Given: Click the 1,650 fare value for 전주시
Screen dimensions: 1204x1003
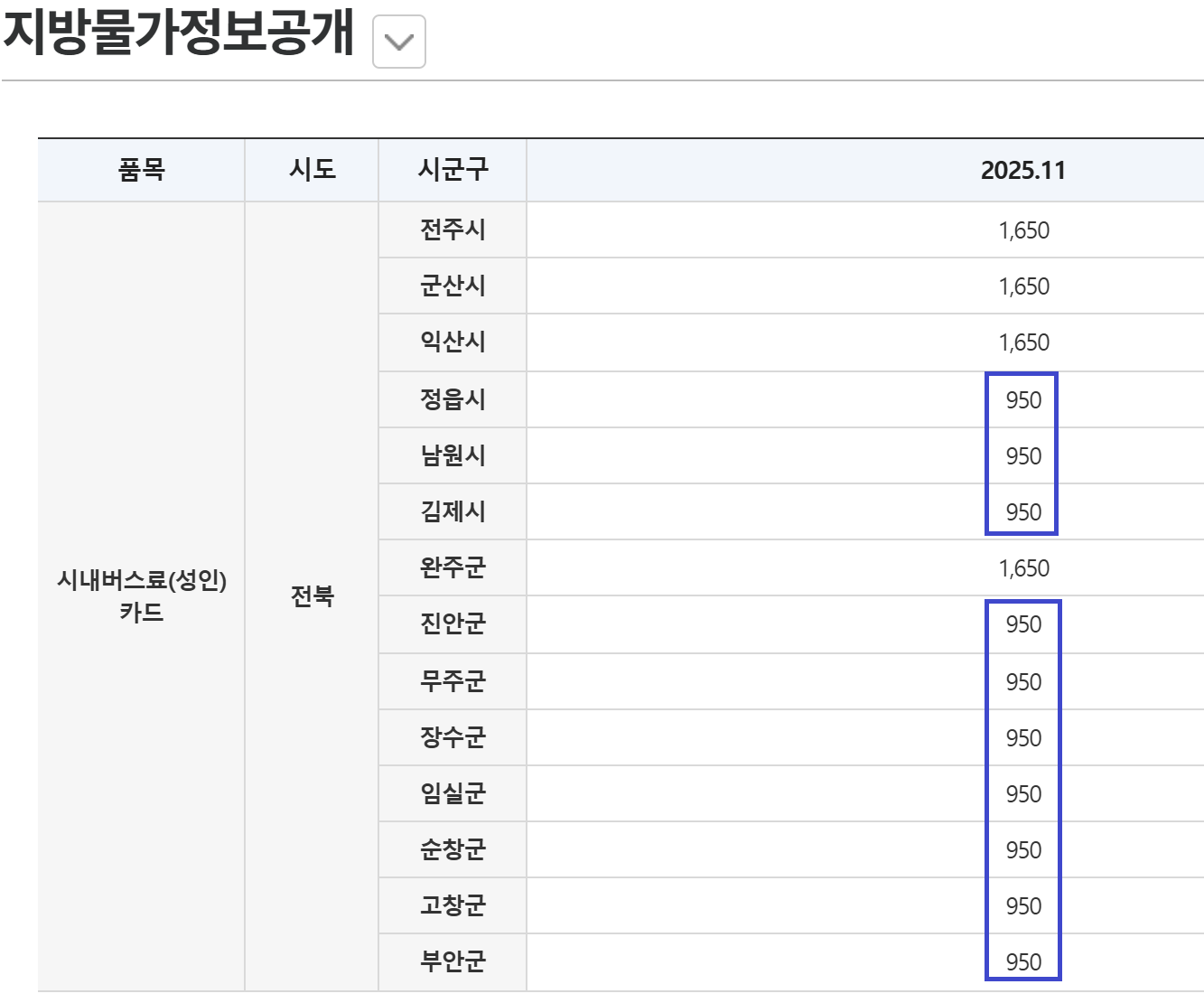Looking at the screenshot, I should 1023,230.
